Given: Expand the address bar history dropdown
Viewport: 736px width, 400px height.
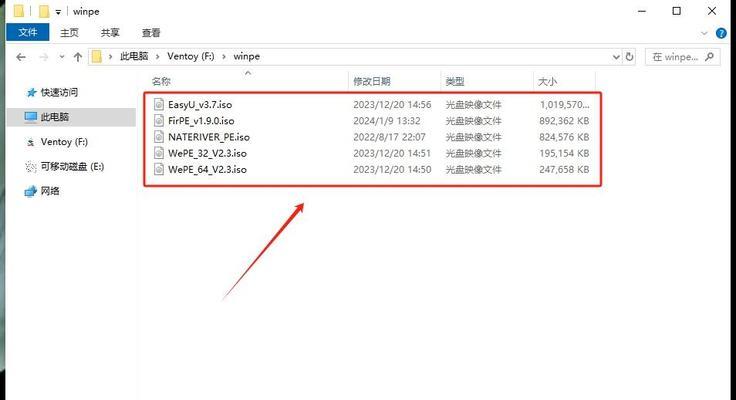Looking at the screenshot, I should pos(616,57).
